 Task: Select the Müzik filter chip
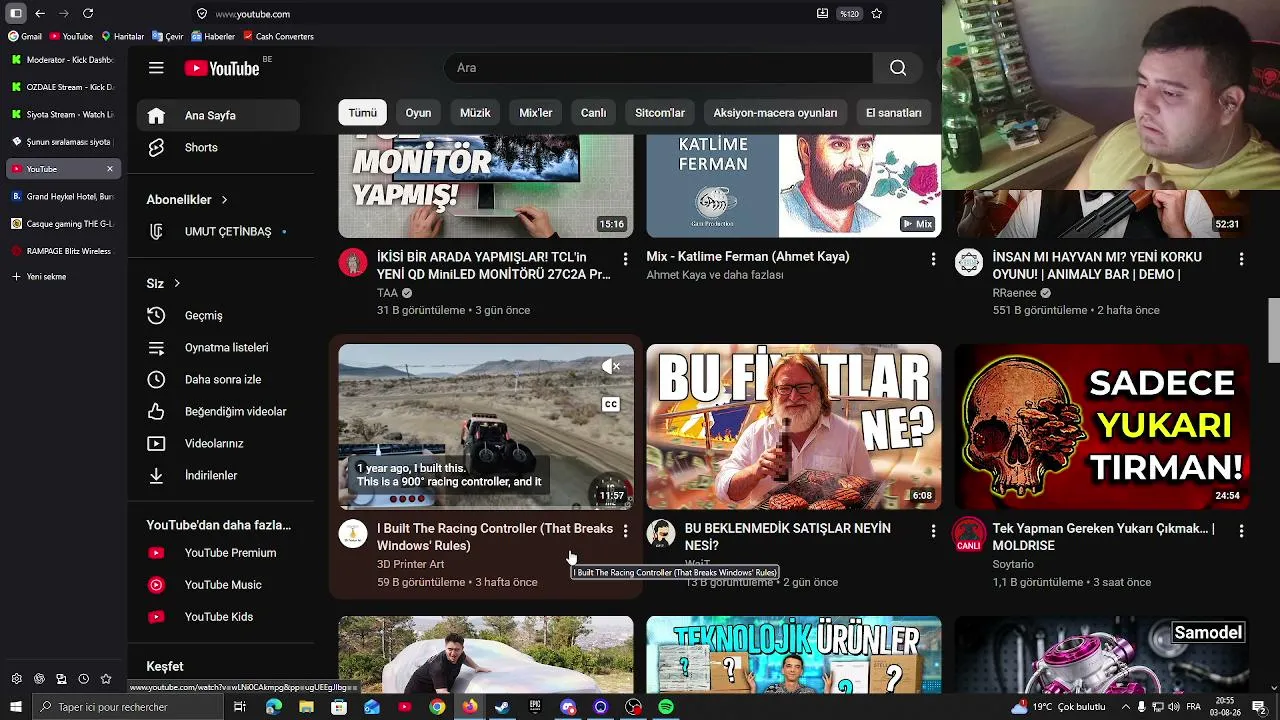[475, 113]
